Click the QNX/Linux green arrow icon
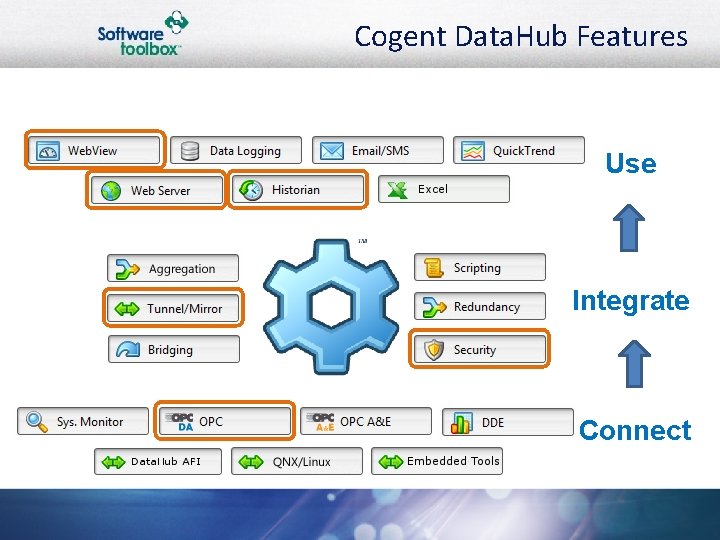 pyautogui.click(x=251, y=461)
